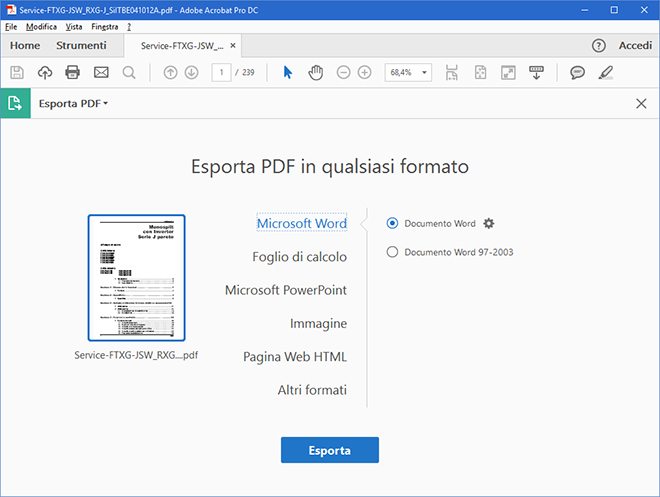The height and width of the screenshot is (497, 660).
Task: Click the highlighter pen icon
Action: coord(605,73)
